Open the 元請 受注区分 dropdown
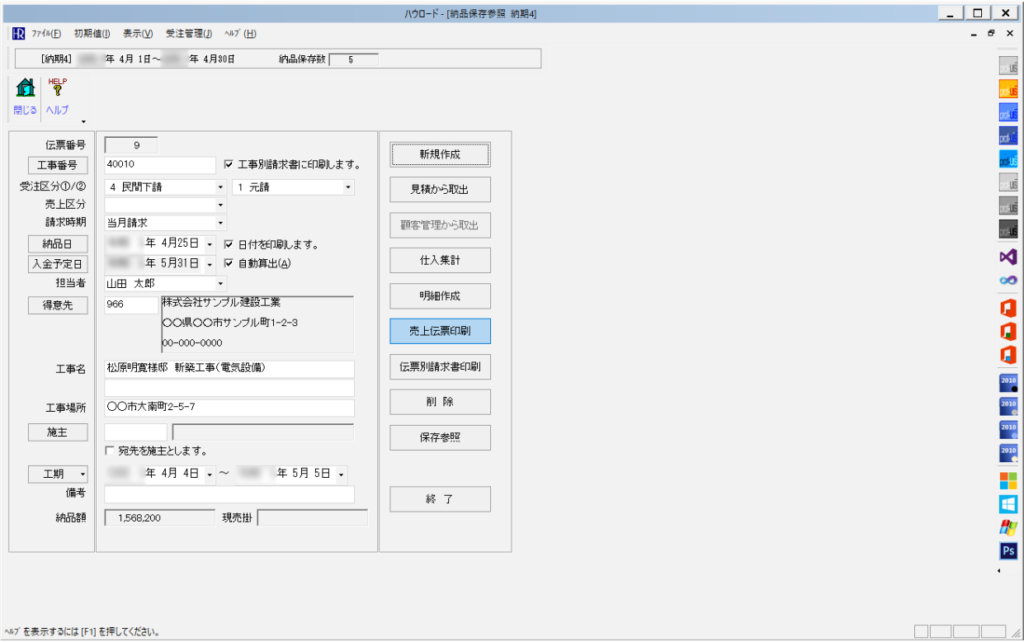The width and height of the screenshot is (1024, 642). (x=348, y=186)
